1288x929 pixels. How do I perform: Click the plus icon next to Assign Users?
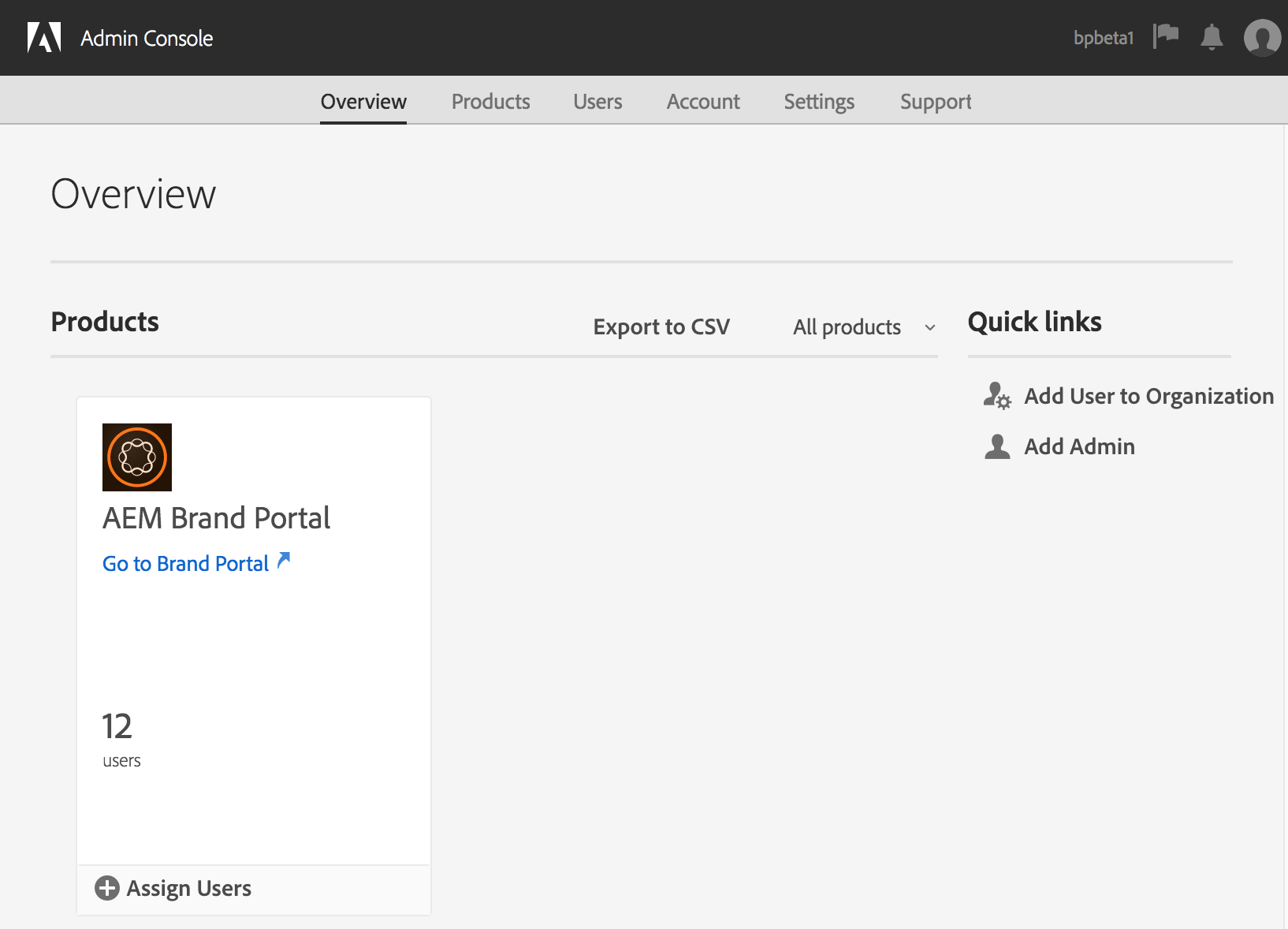(x=107, y=888)
